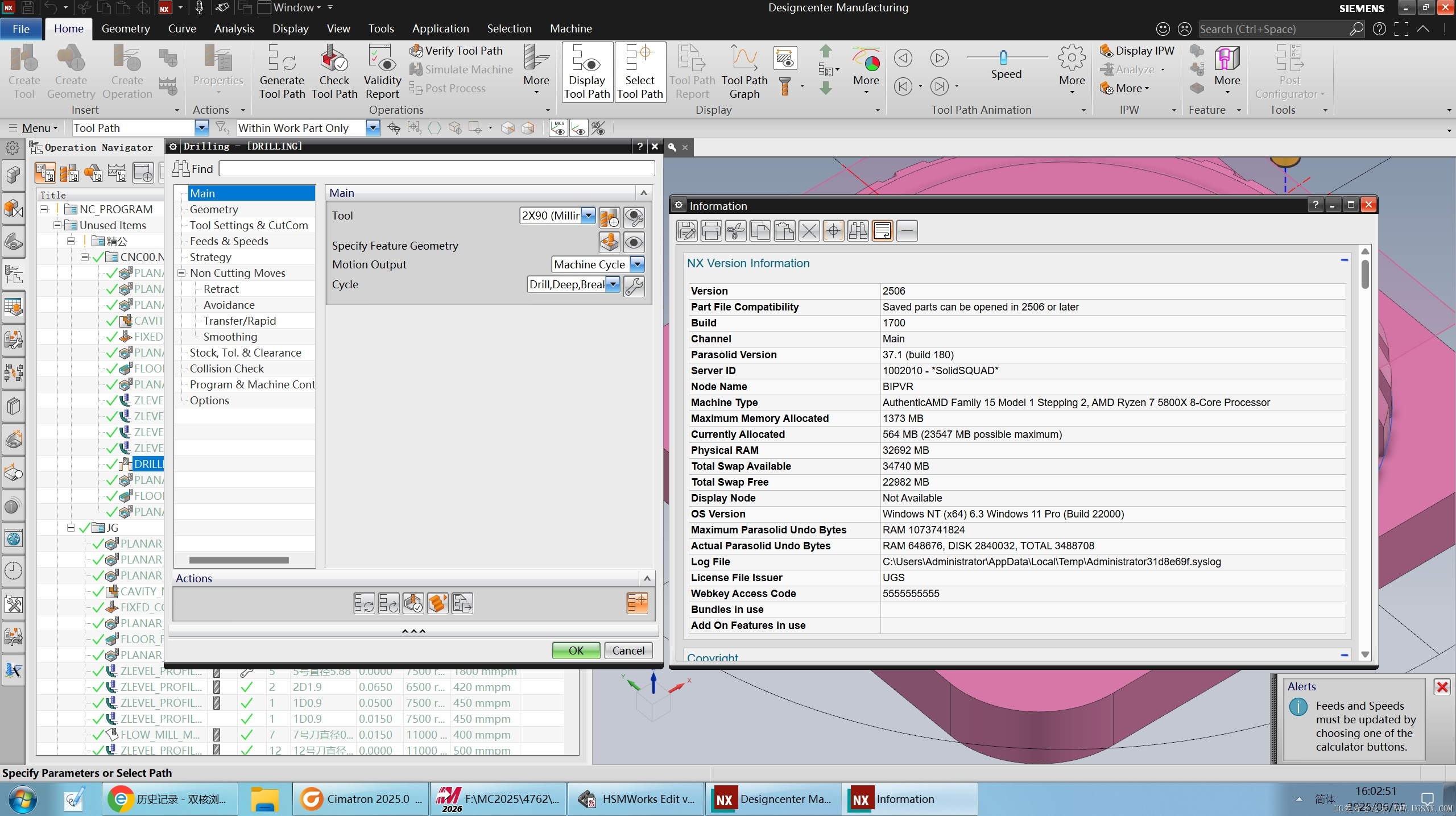Click Print icon in Information window

[711, 231]
